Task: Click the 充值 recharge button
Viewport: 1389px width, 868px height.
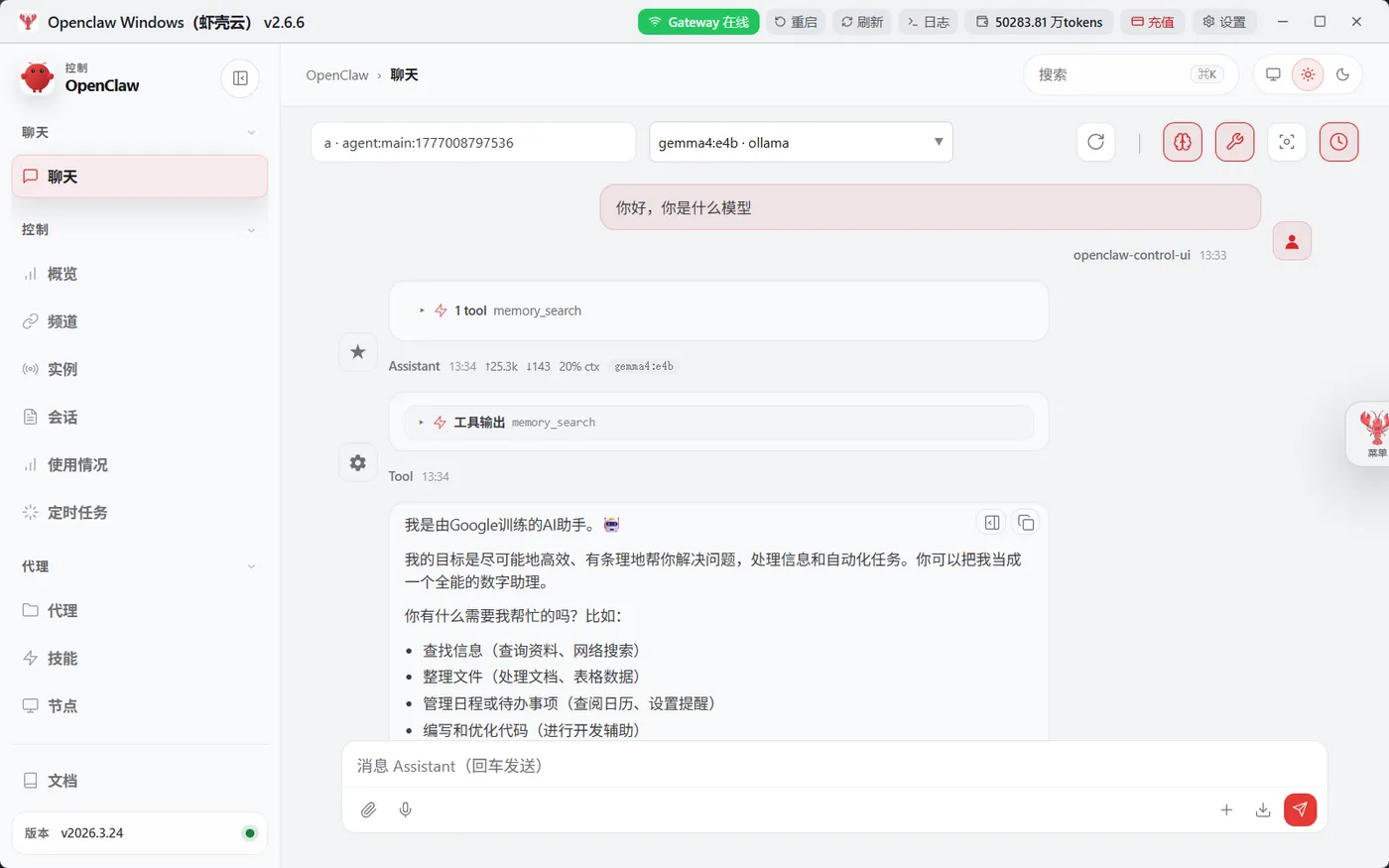Action: click(1153, 22)
